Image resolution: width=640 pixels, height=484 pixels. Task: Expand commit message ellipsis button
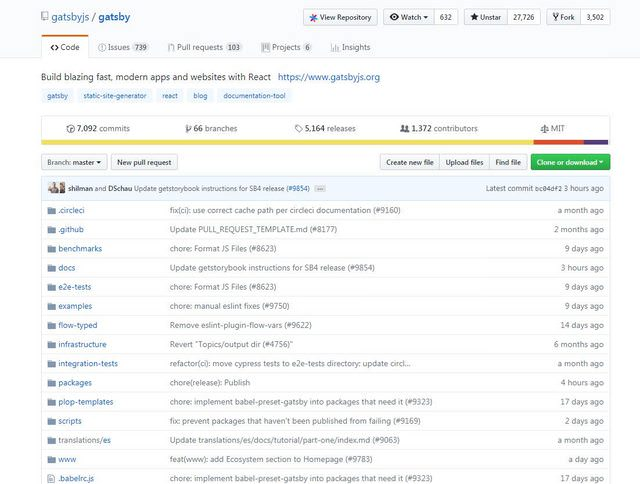point(320,189)
